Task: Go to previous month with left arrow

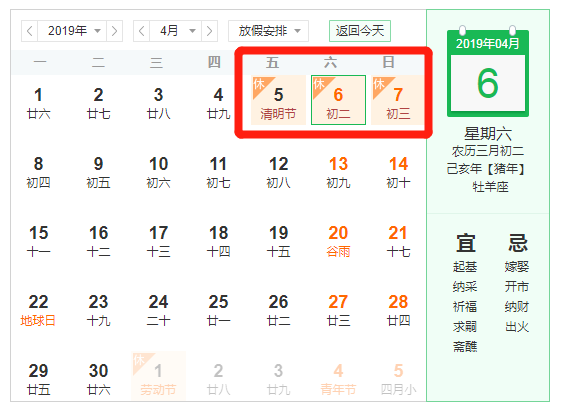Action: pos(142,31)
